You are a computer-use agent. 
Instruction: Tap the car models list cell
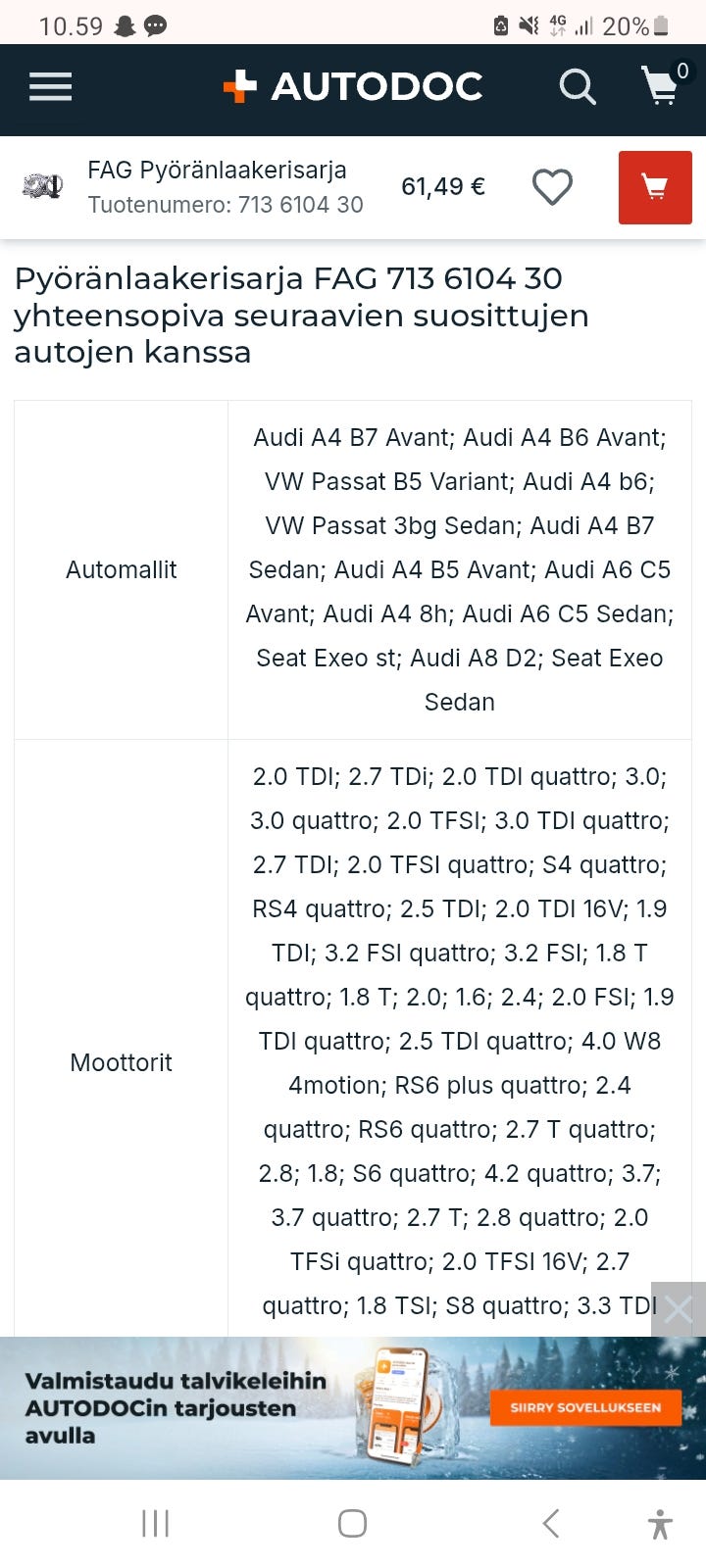pyautogui.click(x=459, y=569)
